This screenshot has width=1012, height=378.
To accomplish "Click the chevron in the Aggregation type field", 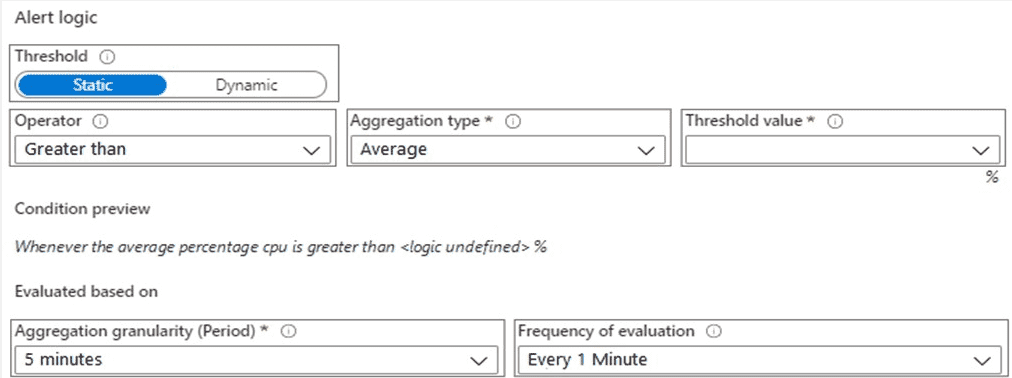I will [x=646, y=150].
